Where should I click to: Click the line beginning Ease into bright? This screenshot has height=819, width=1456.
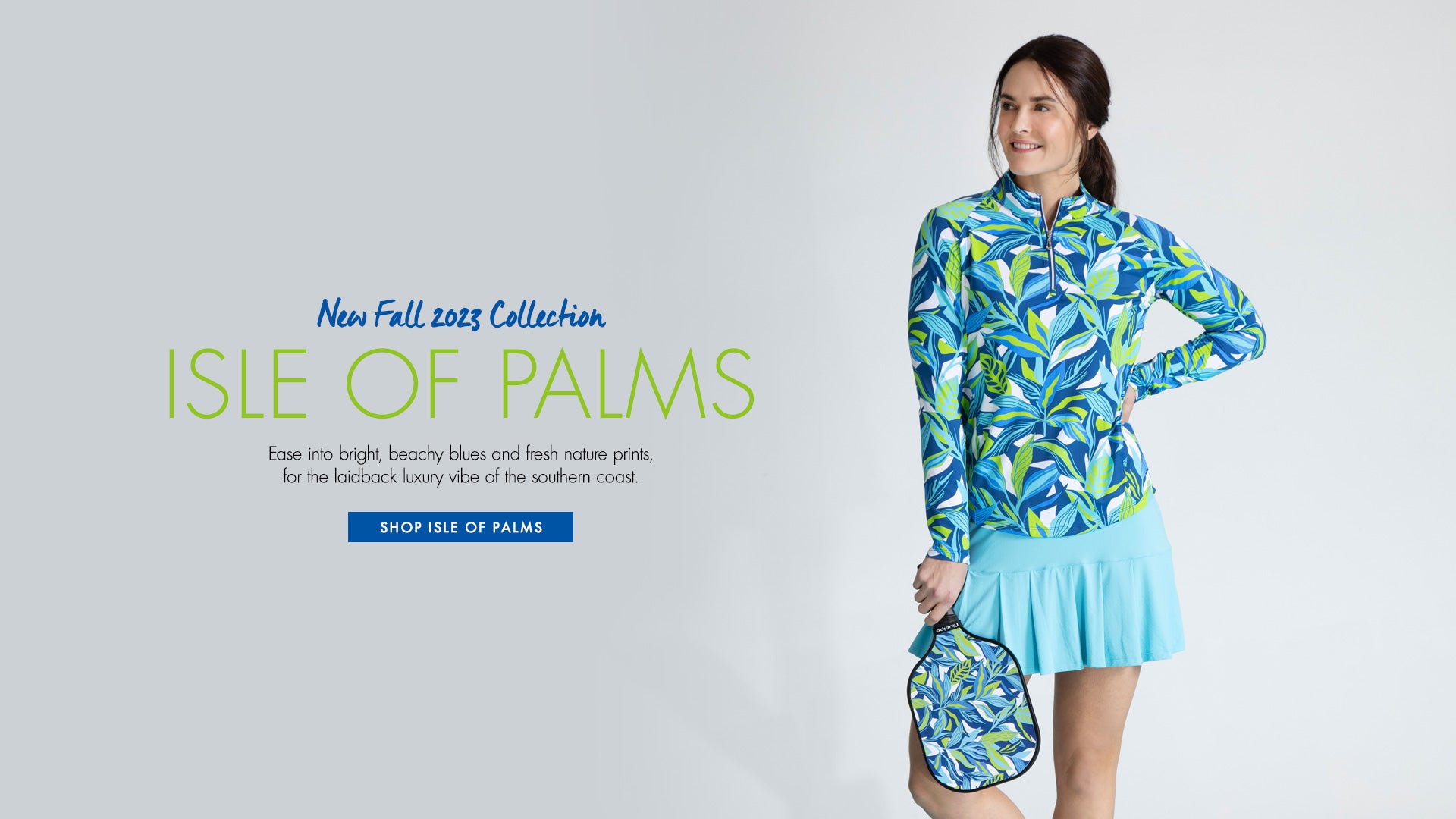[460, 454]
